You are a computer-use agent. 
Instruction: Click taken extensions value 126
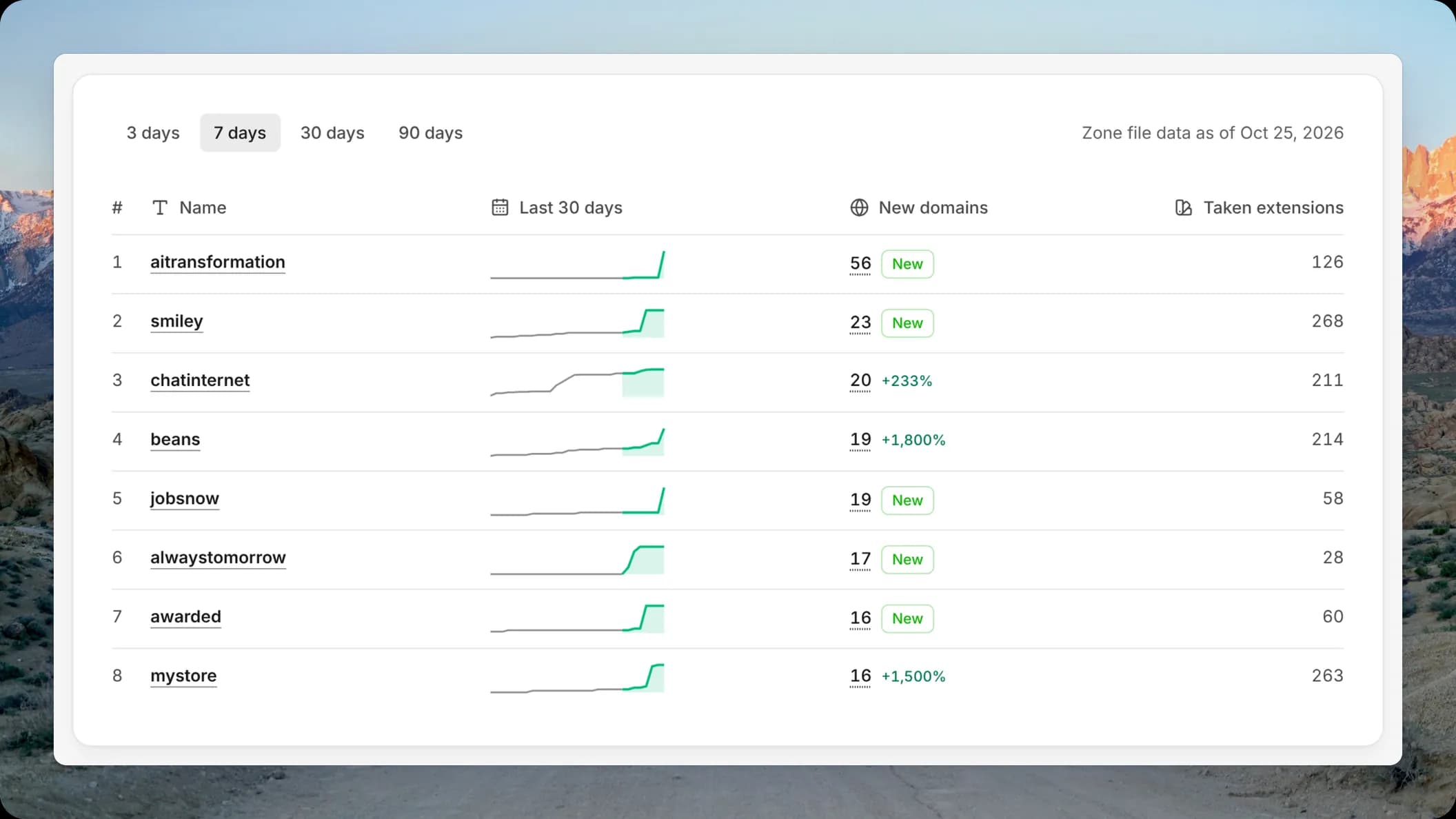(1327, 262)
